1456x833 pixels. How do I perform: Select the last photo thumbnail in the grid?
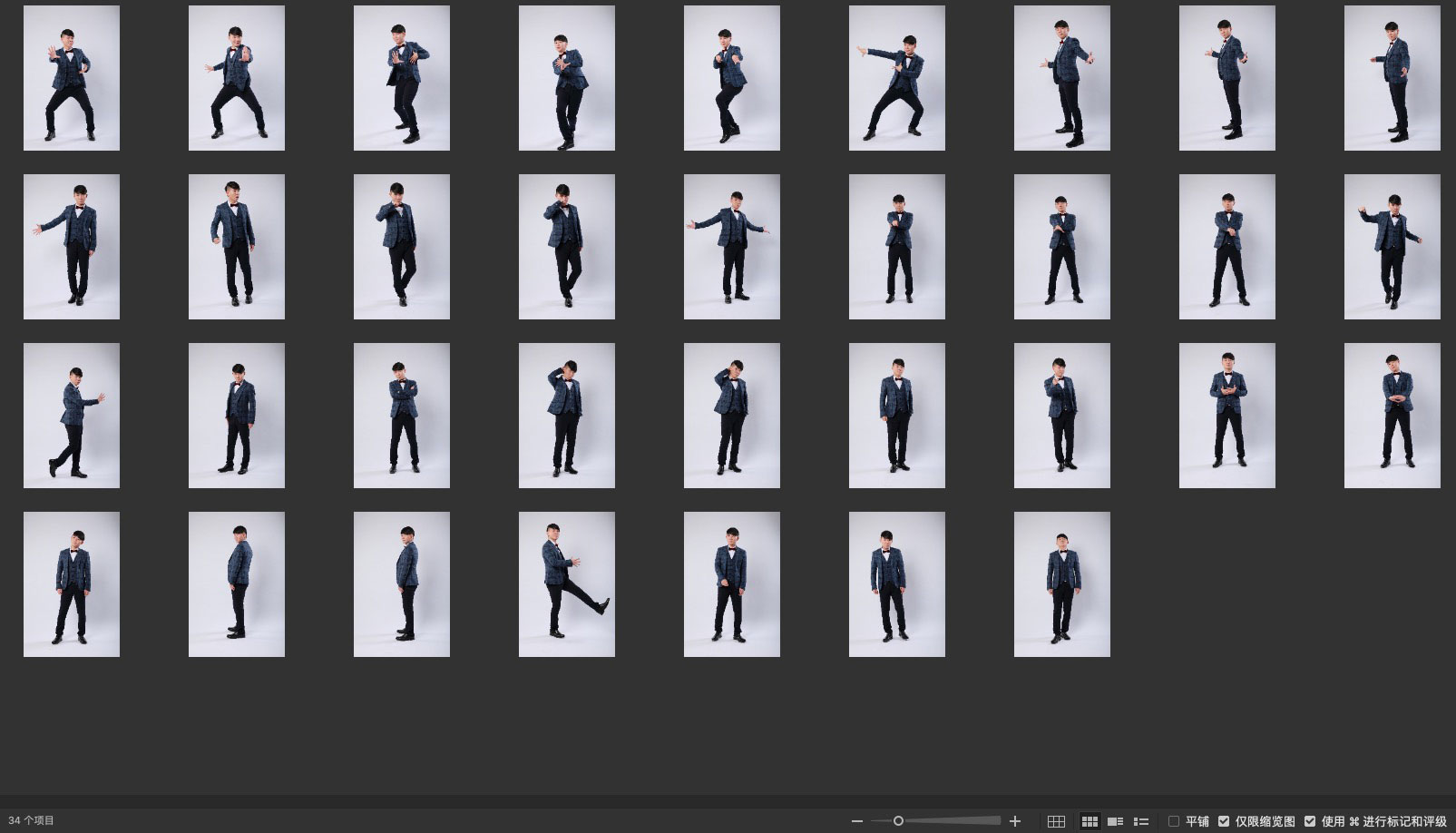(1061, 583)
